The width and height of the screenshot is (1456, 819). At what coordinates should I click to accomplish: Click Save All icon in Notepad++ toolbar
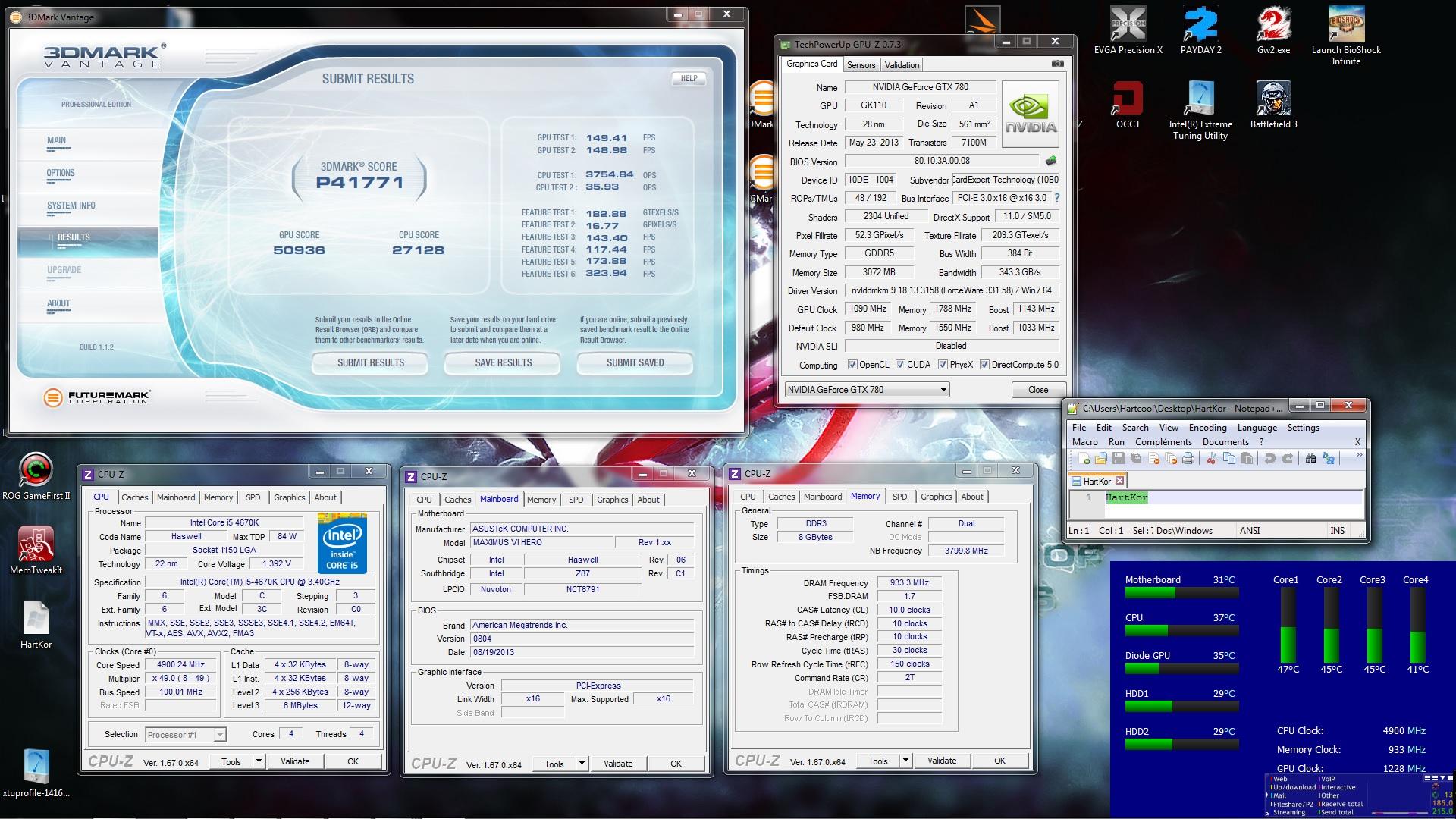1136,459
